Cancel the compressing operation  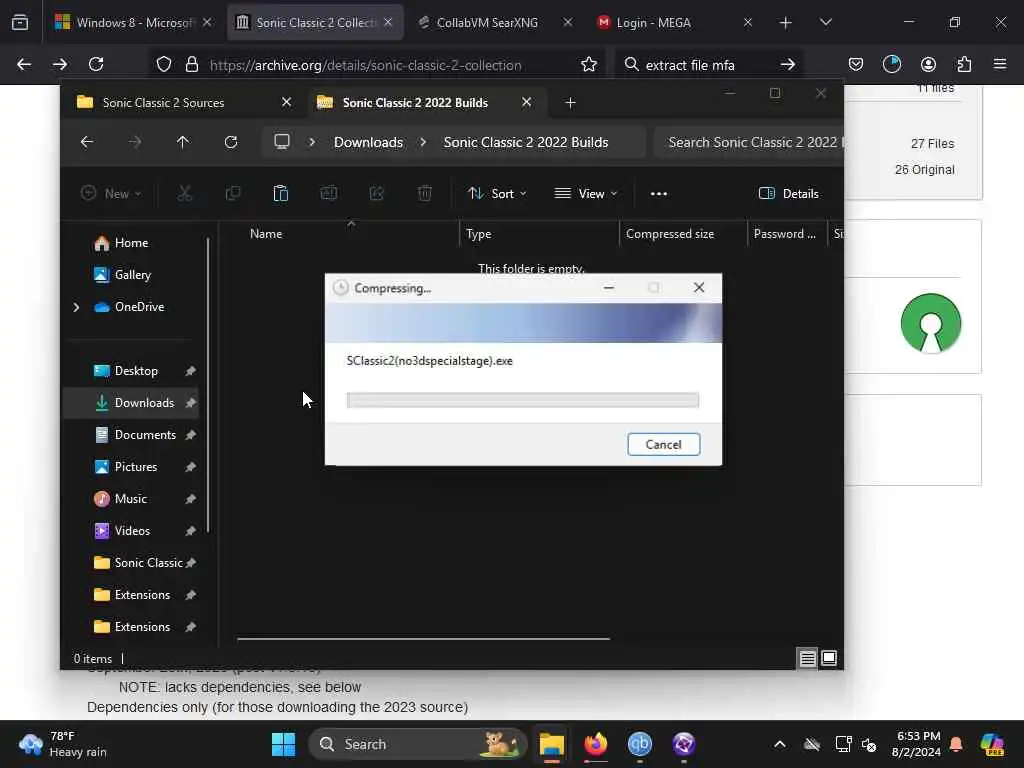663,444
